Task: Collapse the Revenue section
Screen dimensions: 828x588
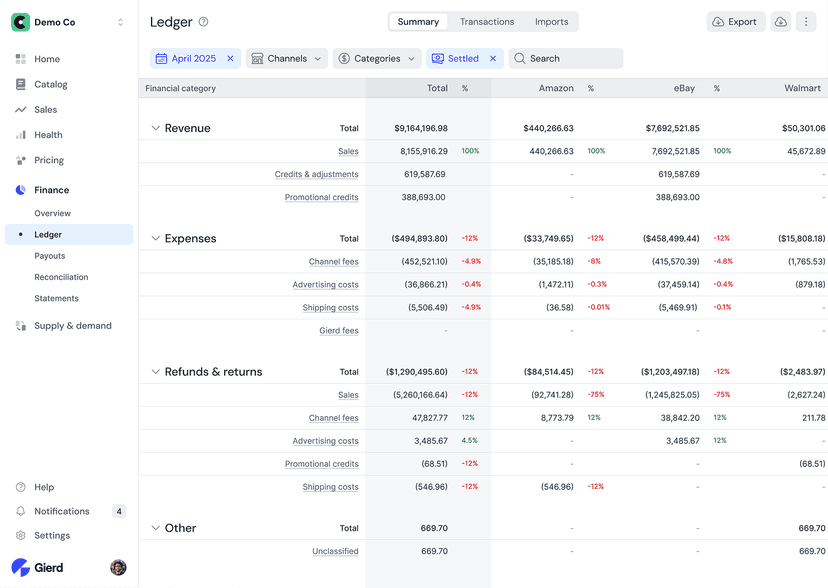Action: coord(155,128)
